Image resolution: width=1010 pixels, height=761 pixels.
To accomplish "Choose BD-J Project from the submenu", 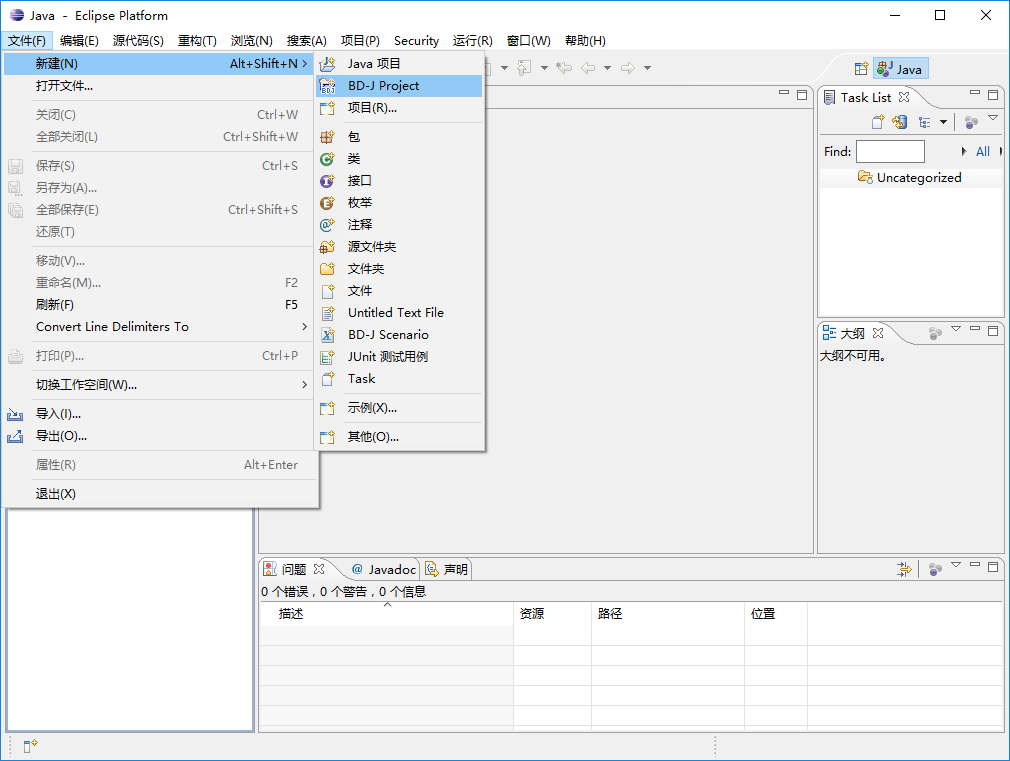I will coord(399,86).
